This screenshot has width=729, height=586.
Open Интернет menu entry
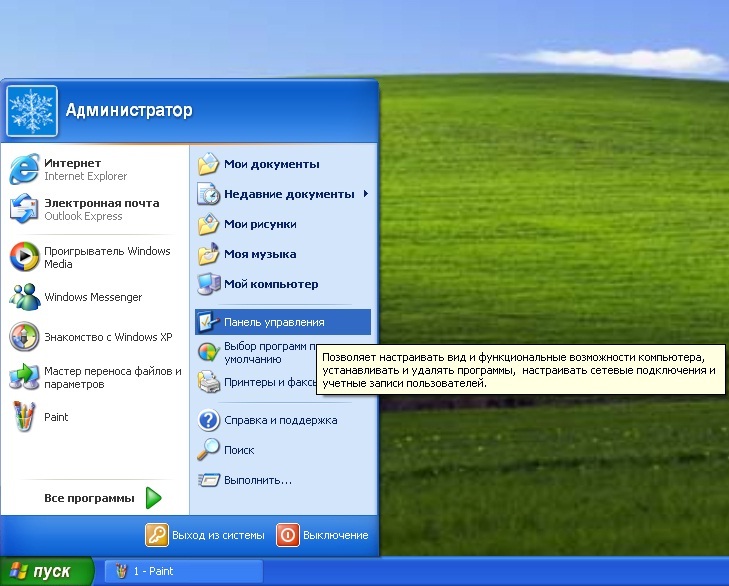[x=96, y=169]
